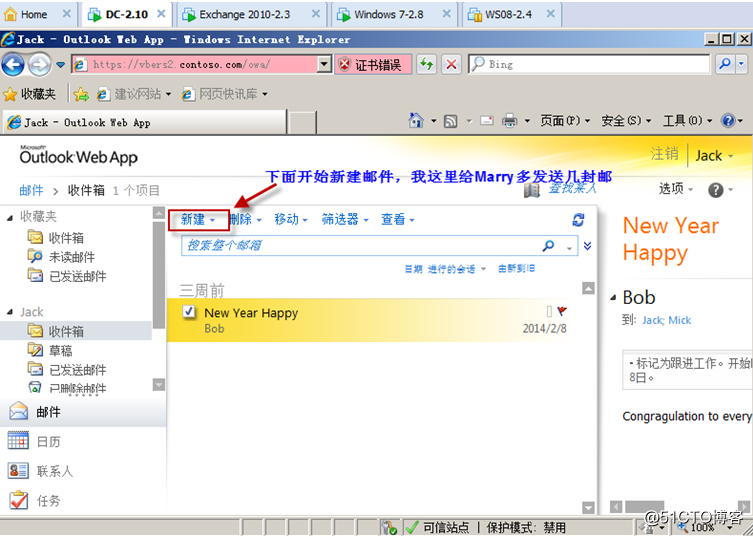753x536 pixels.
Task: Collapse the 收藏夹 folder group
Action: coord(10,218)
